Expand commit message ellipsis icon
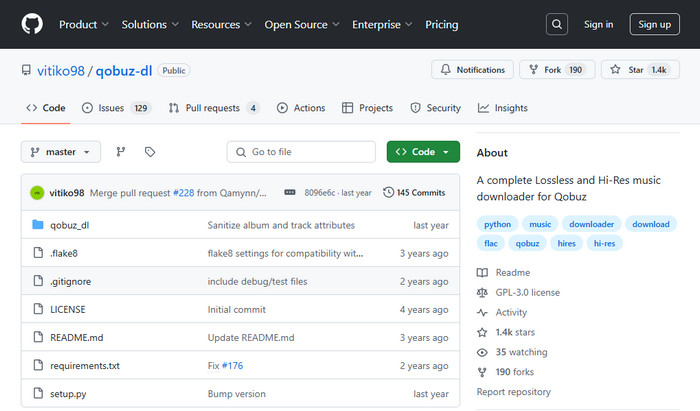 290,192
